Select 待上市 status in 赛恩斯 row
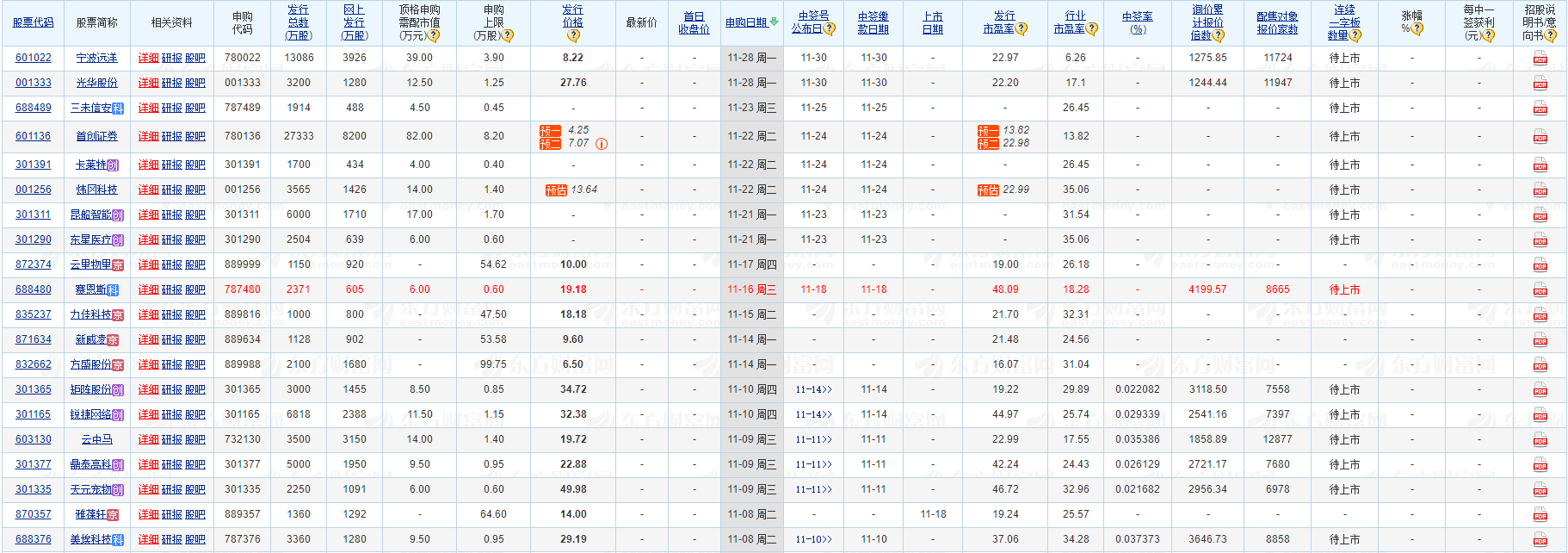 (1344, 289)
